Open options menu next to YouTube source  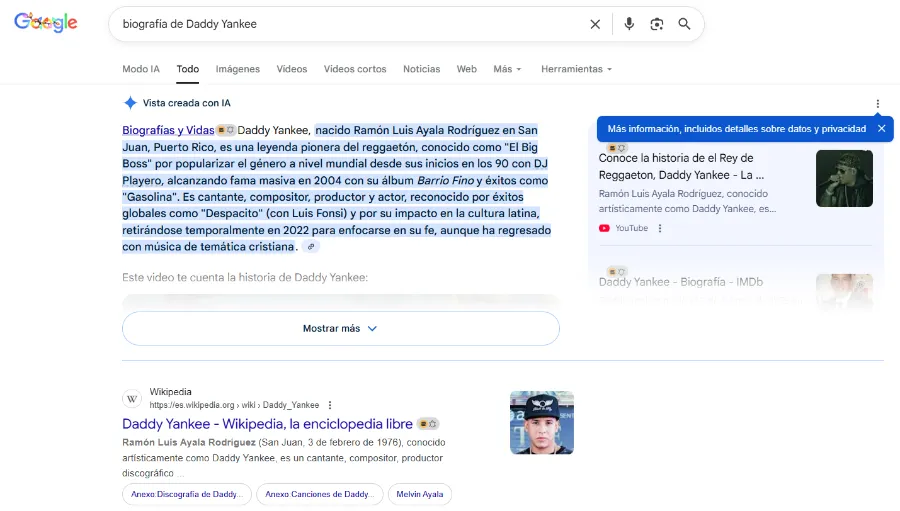click(660, 228)
